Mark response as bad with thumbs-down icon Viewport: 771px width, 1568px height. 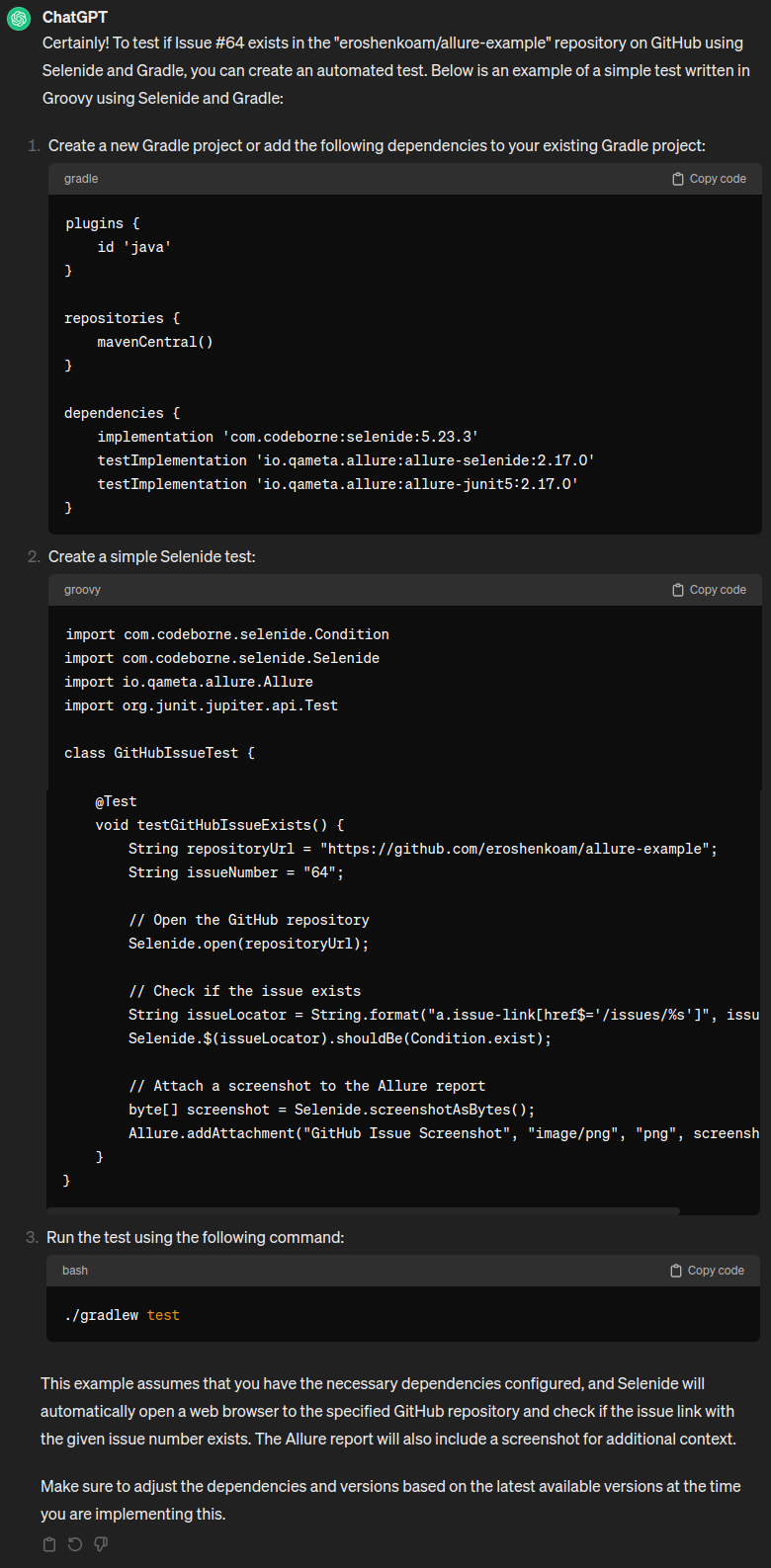pyautogui.click(x=101, y=1544)
